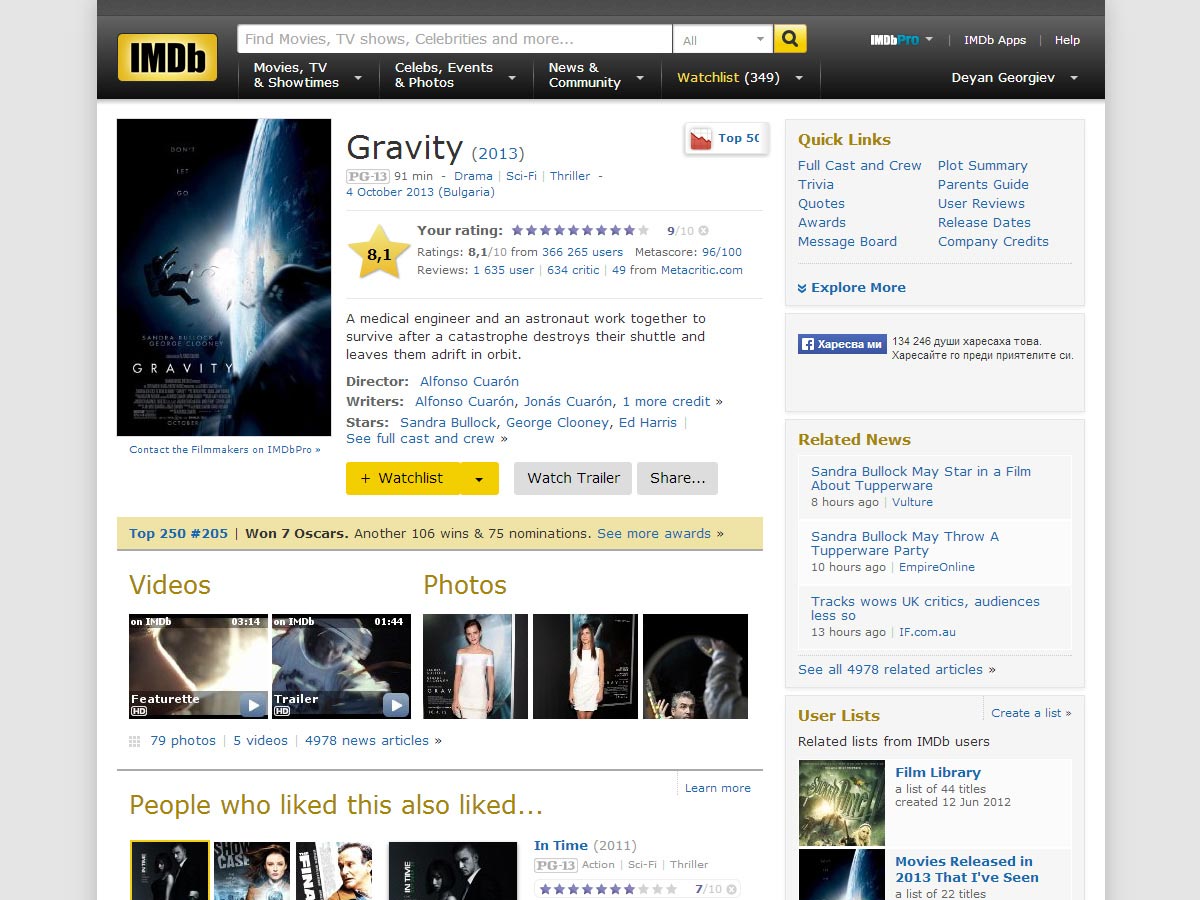1200x900 pixels.
Task: Open Ed Harris's page
Action: point(648,423)
